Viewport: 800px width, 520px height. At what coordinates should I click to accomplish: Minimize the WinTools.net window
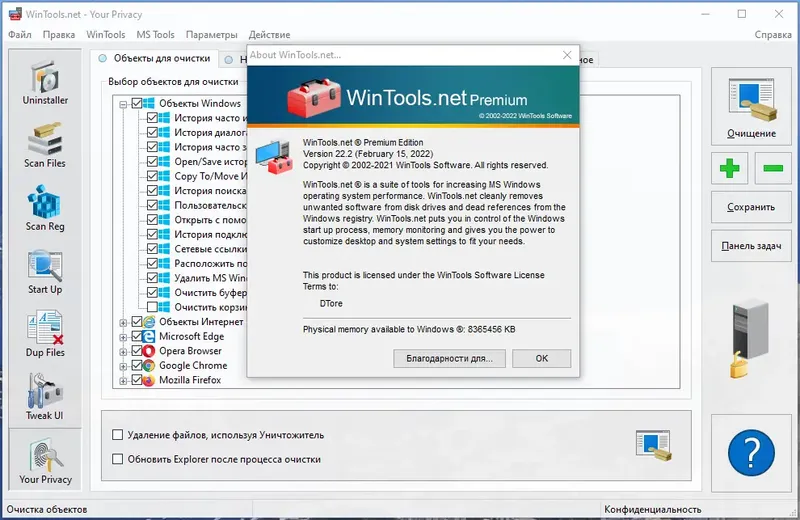pos(705,14)
